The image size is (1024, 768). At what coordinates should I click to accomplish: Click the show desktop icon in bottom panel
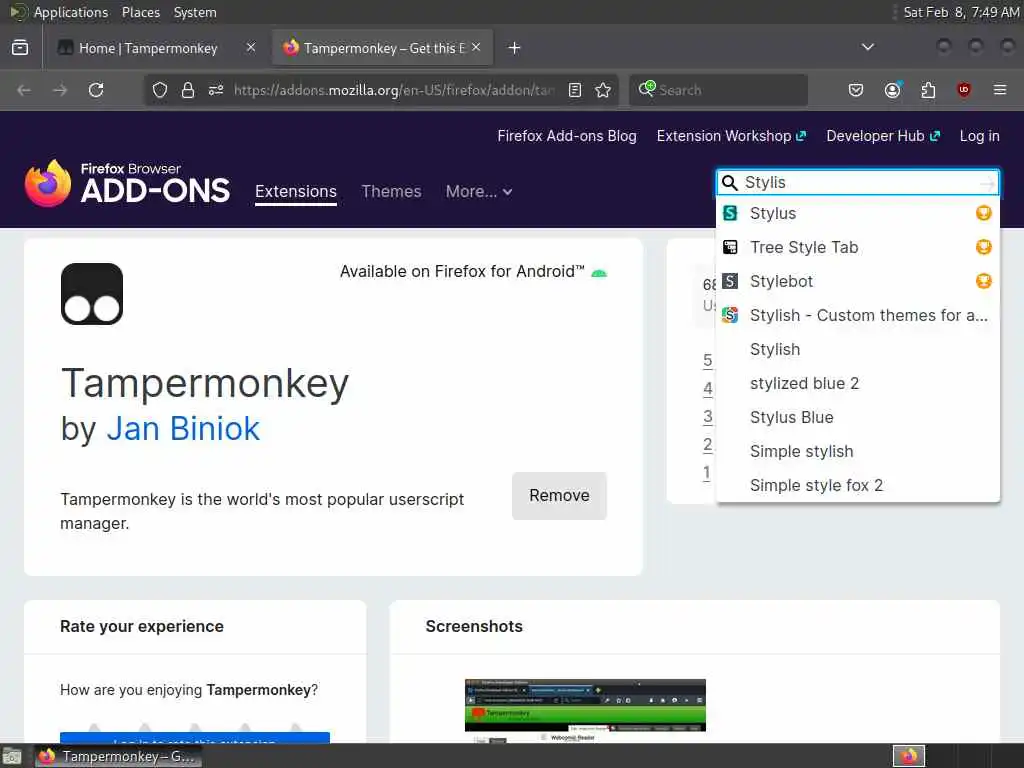[12, 756]
